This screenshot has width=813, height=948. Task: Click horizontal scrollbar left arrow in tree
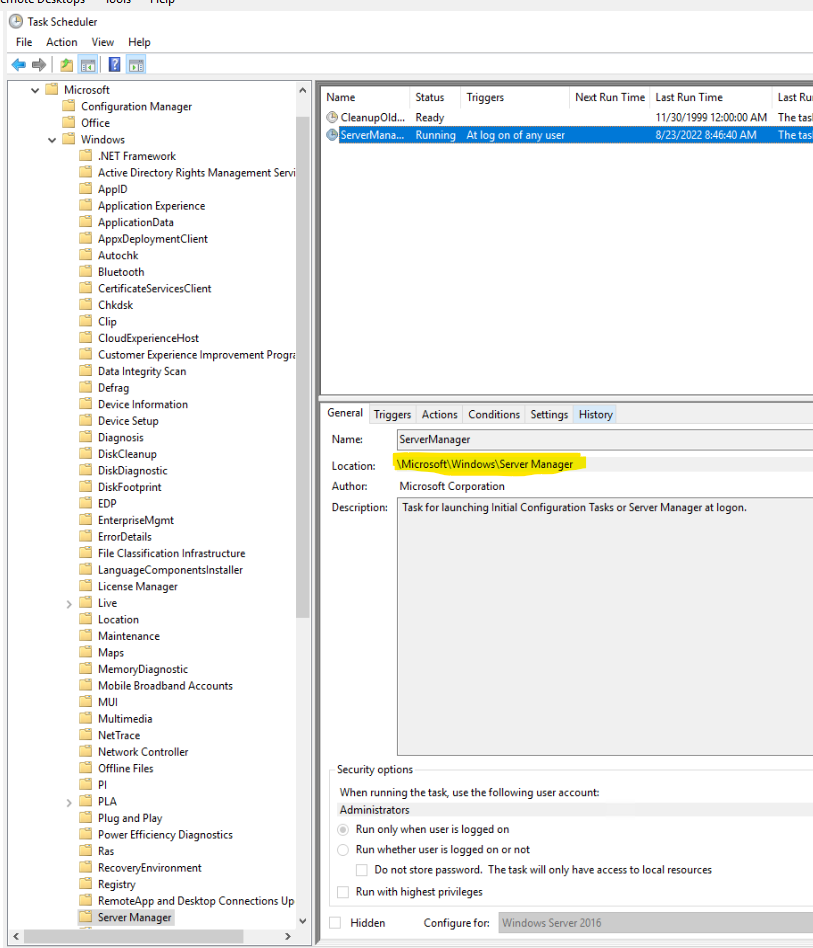[16, 936]
